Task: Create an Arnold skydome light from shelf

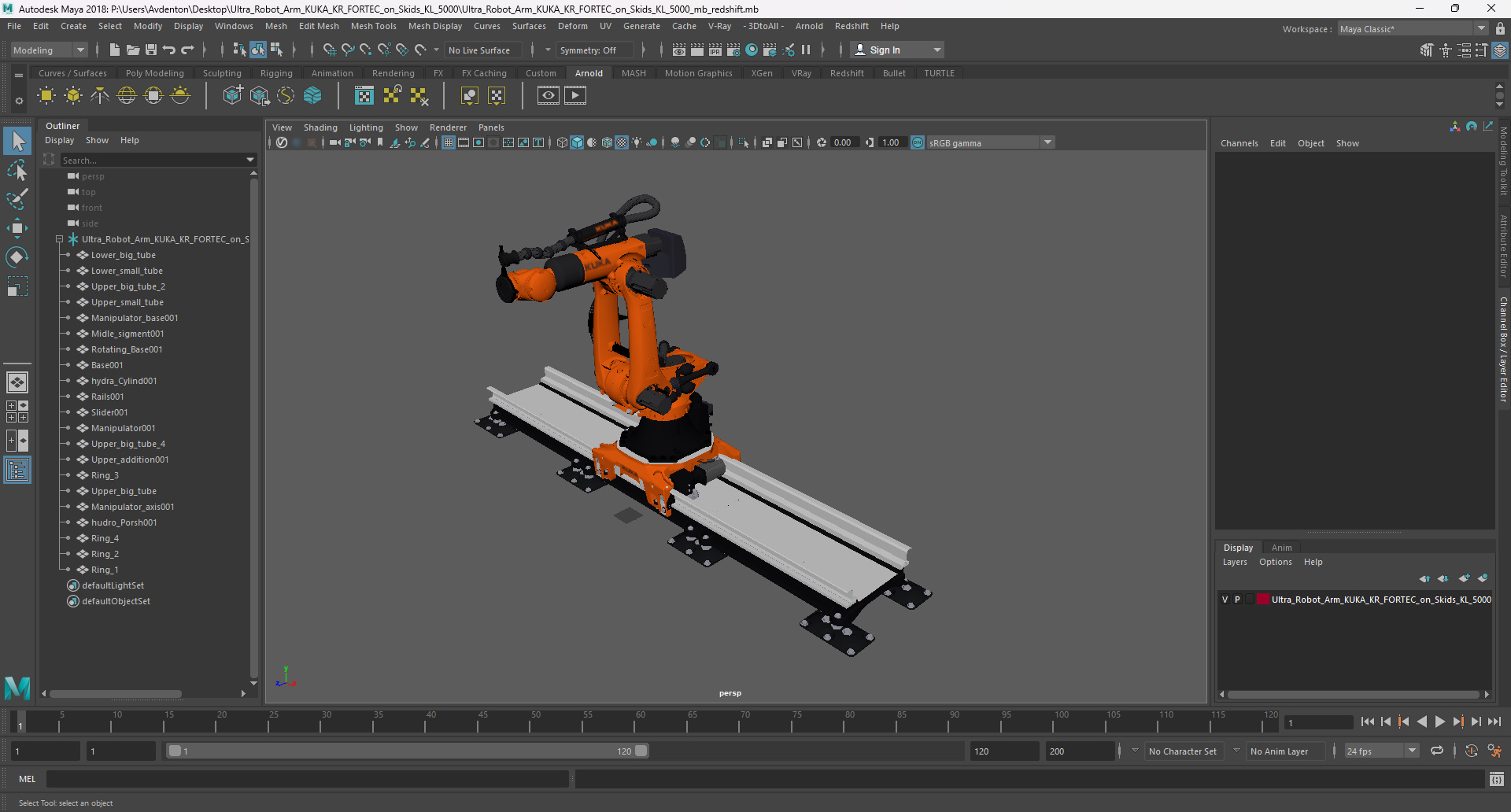Action: [x=127, y=96]
